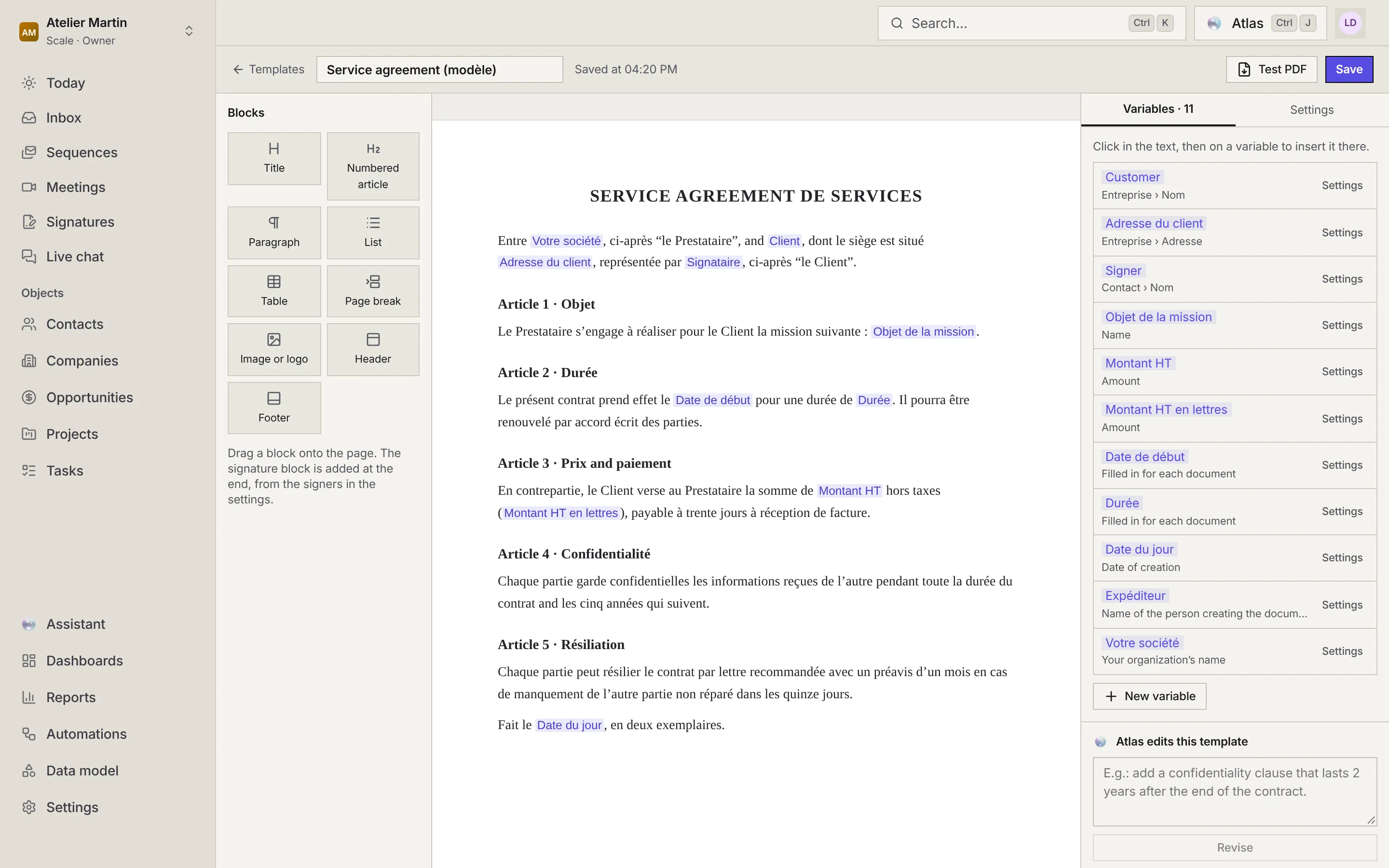Click the Revise button
The height and width of the screenshot is (868, 1389).
pos(1235,848)
